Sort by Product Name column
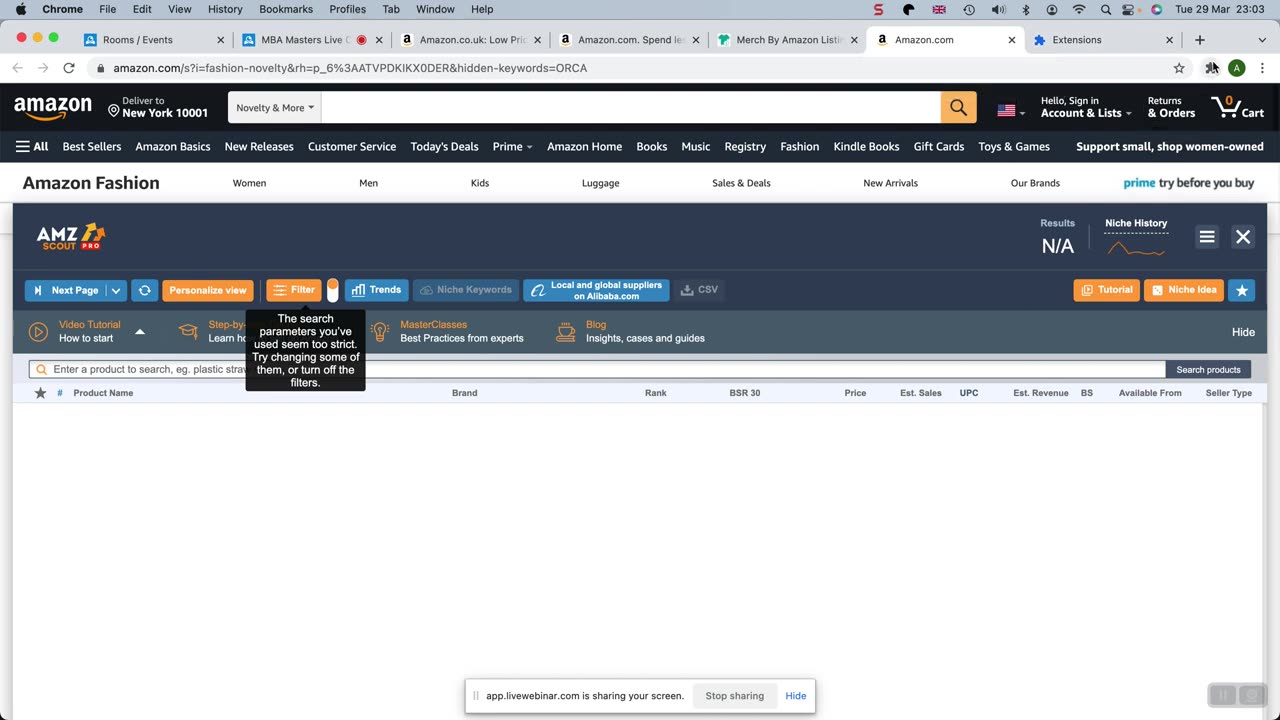Viewport: 1280px width, 720px height. (x=103, y=393)
